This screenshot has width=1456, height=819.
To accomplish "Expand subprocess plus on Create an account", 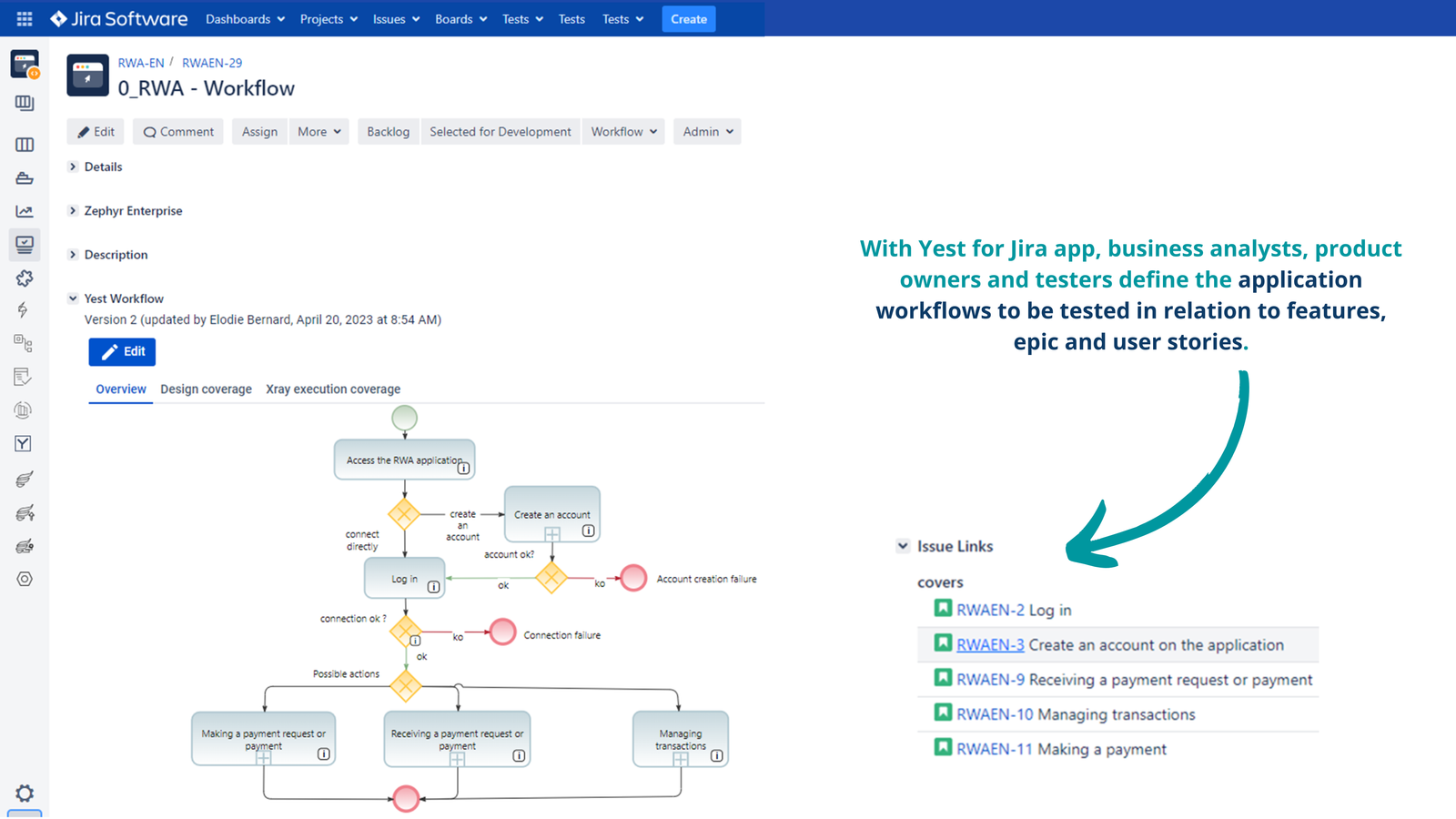I will point(552,534).
